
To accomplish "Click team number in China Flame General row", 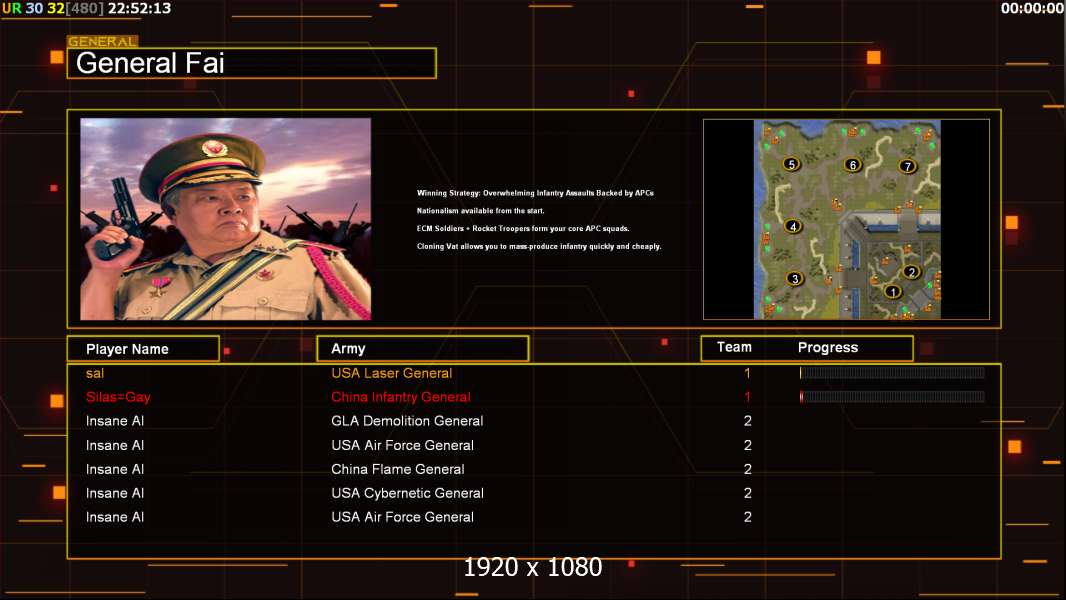I will (x=748, y=469).
